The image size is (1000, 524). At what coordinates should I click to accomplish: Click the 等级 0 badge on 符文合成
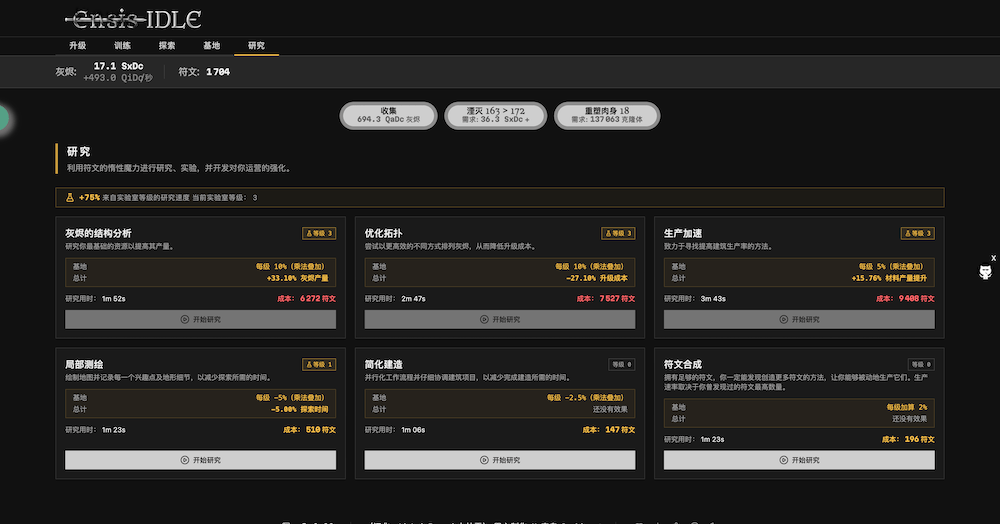pyautogui.click(x=921, y=364)
